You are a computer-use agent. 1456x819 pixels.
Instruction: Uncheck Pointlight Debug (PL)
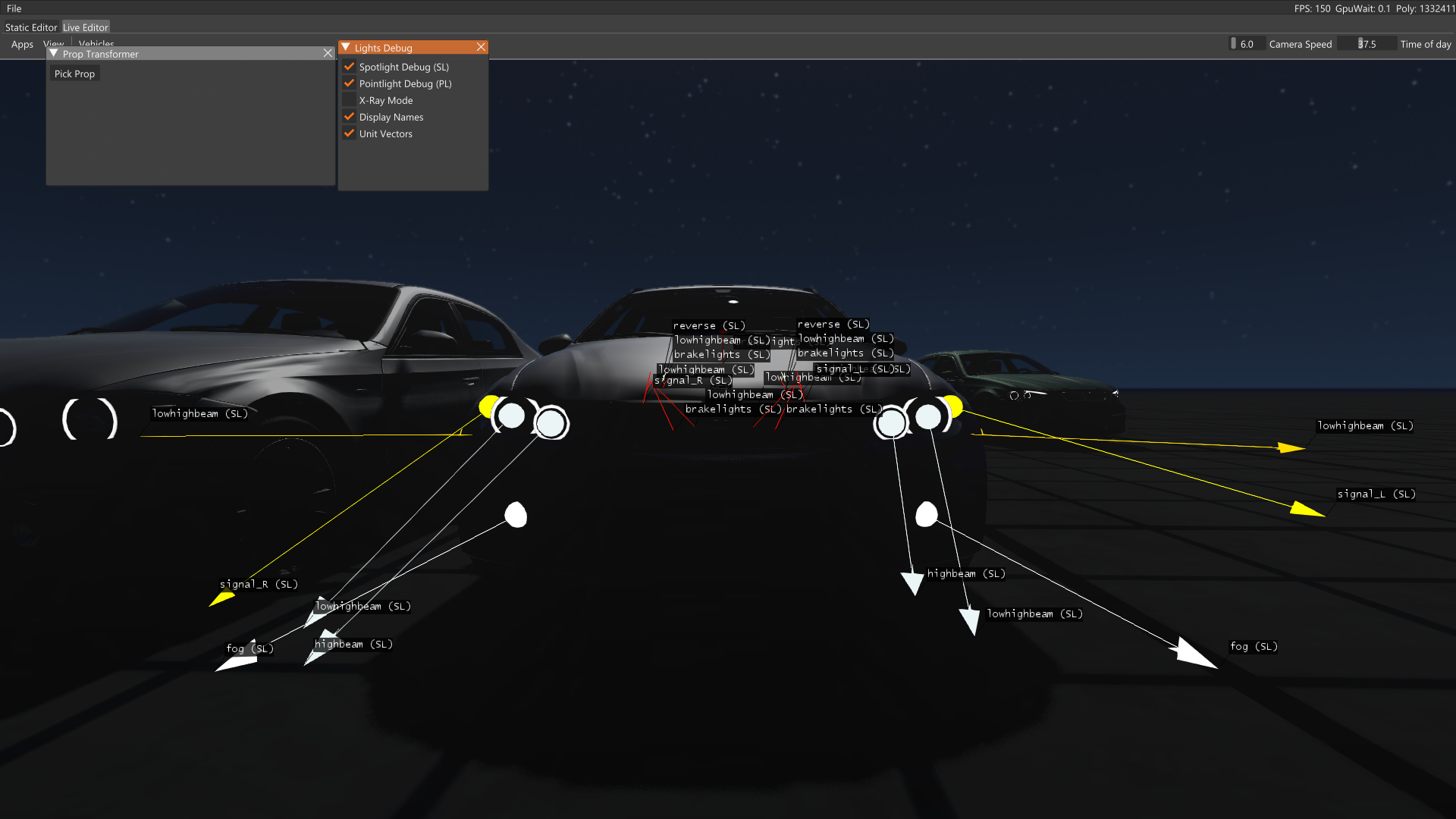350,83
